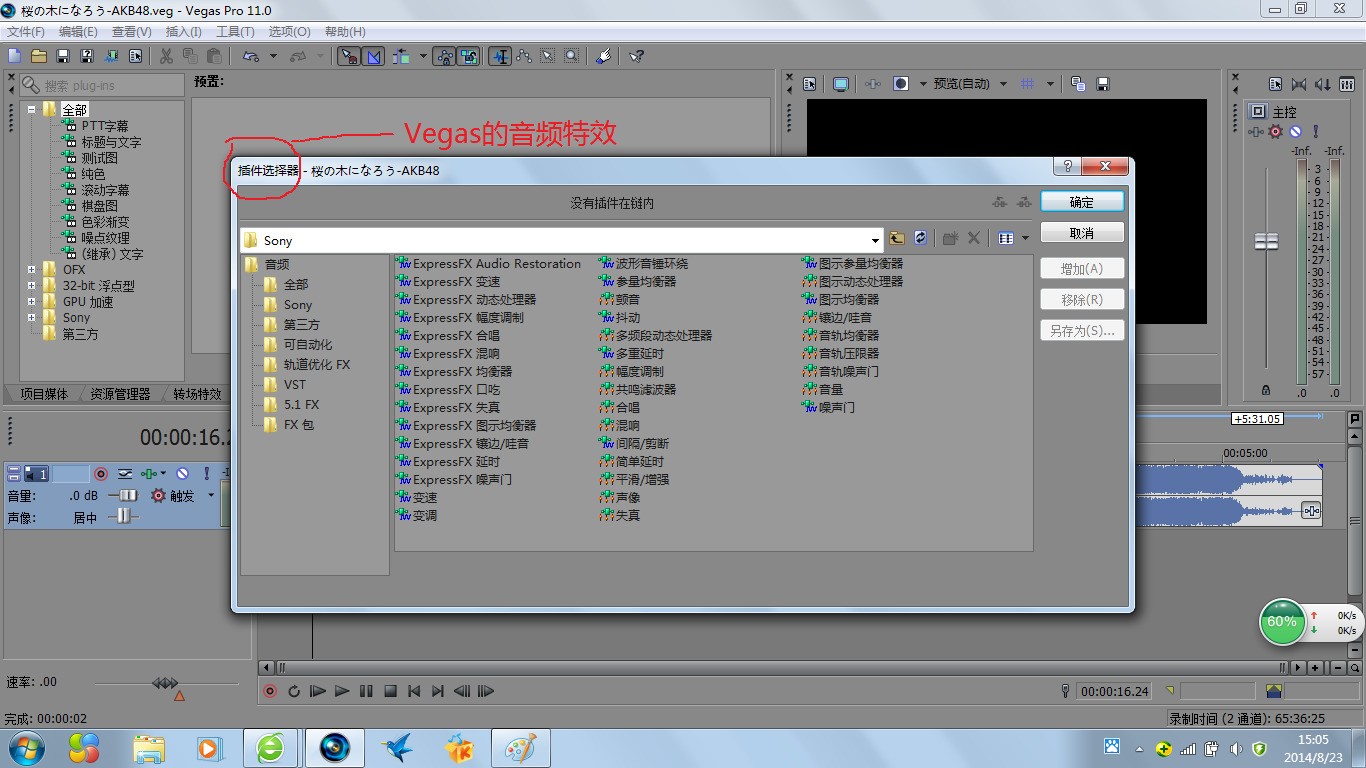Image resolution: width=1366 pixels, height=768 pixels.
Task: Open the 编辑(E) menu
Action: (x=78, y=32)
